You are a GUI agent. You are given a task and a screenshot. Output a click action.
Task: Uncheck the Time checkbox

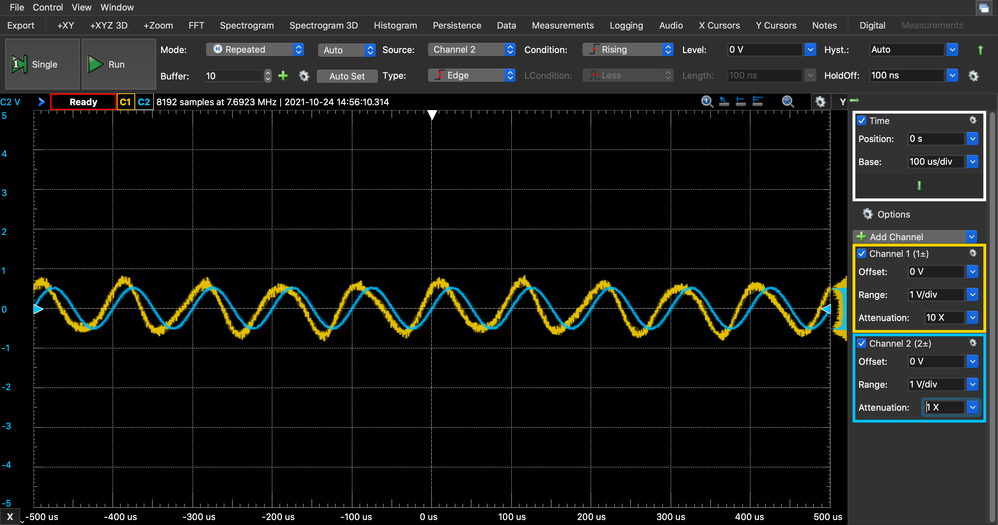click(x=862, y=121)
